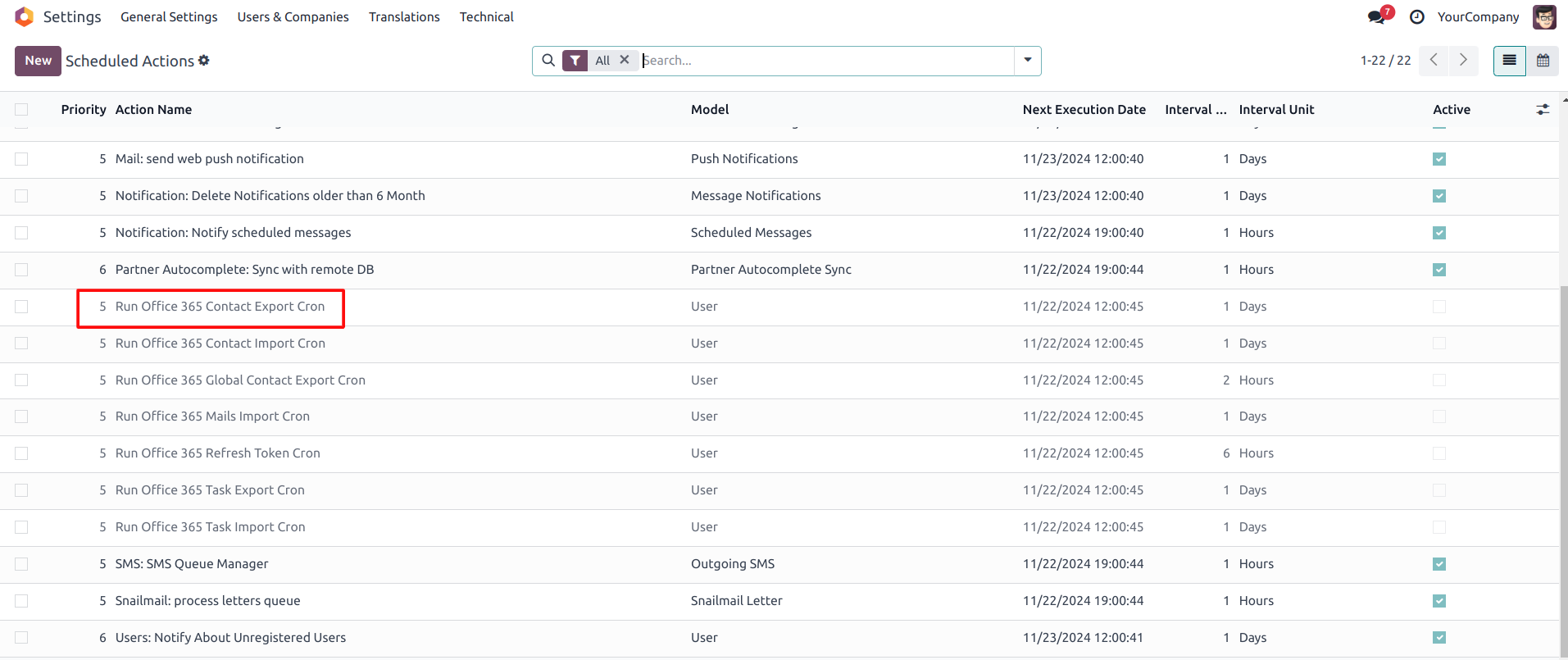Go to previous page of records

[x=1434, y=61]
